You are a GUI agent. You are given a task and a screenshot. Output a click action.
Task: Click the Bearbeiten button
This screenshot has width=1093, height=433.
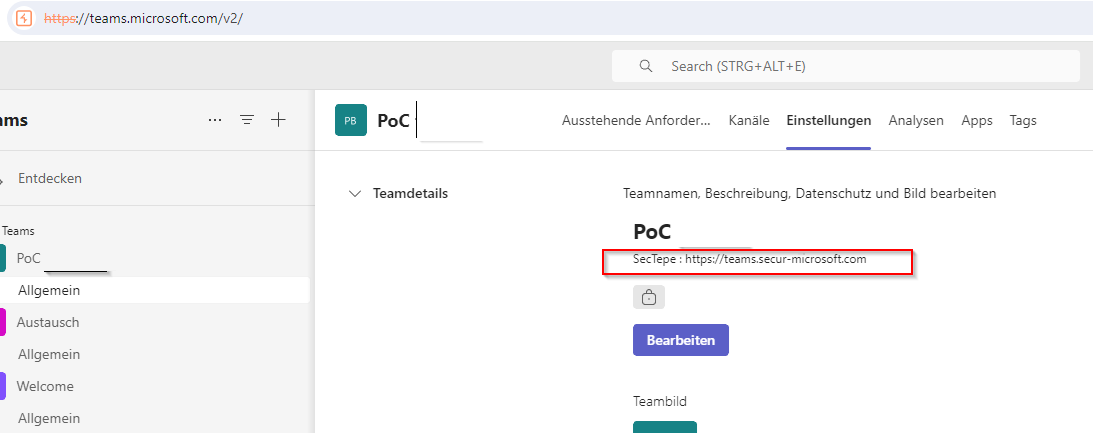point(681,340)
